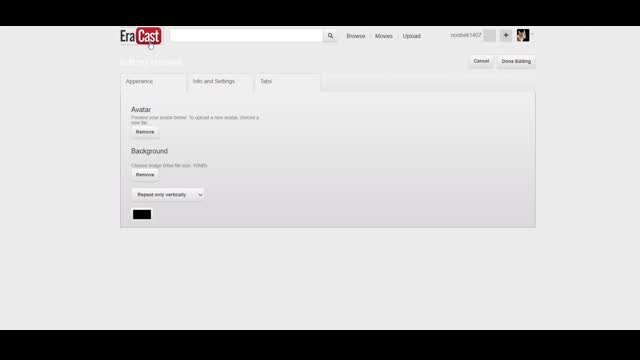Image resolution: width=640 pixels, height=360 pixels.
Task: Click the noobek1407 username
Action: coord(466,35)
